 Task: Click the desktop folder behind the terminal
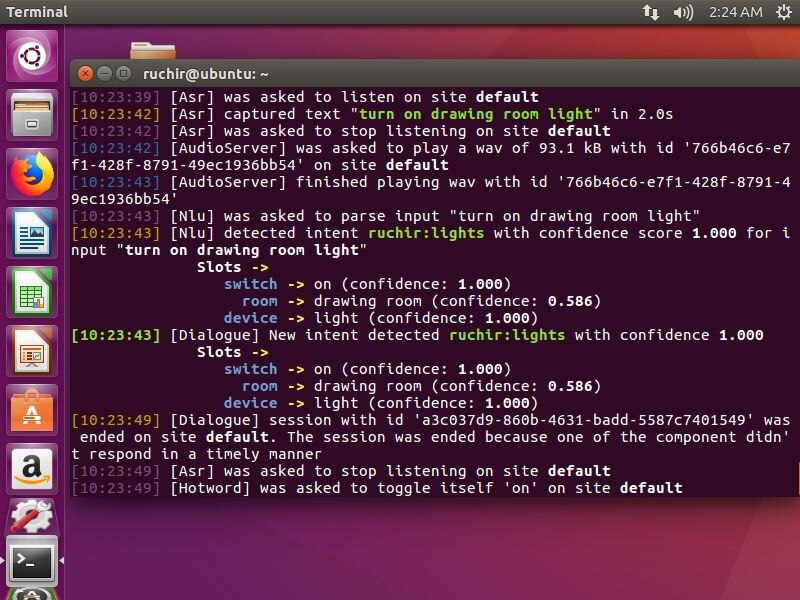click(153, 51)
